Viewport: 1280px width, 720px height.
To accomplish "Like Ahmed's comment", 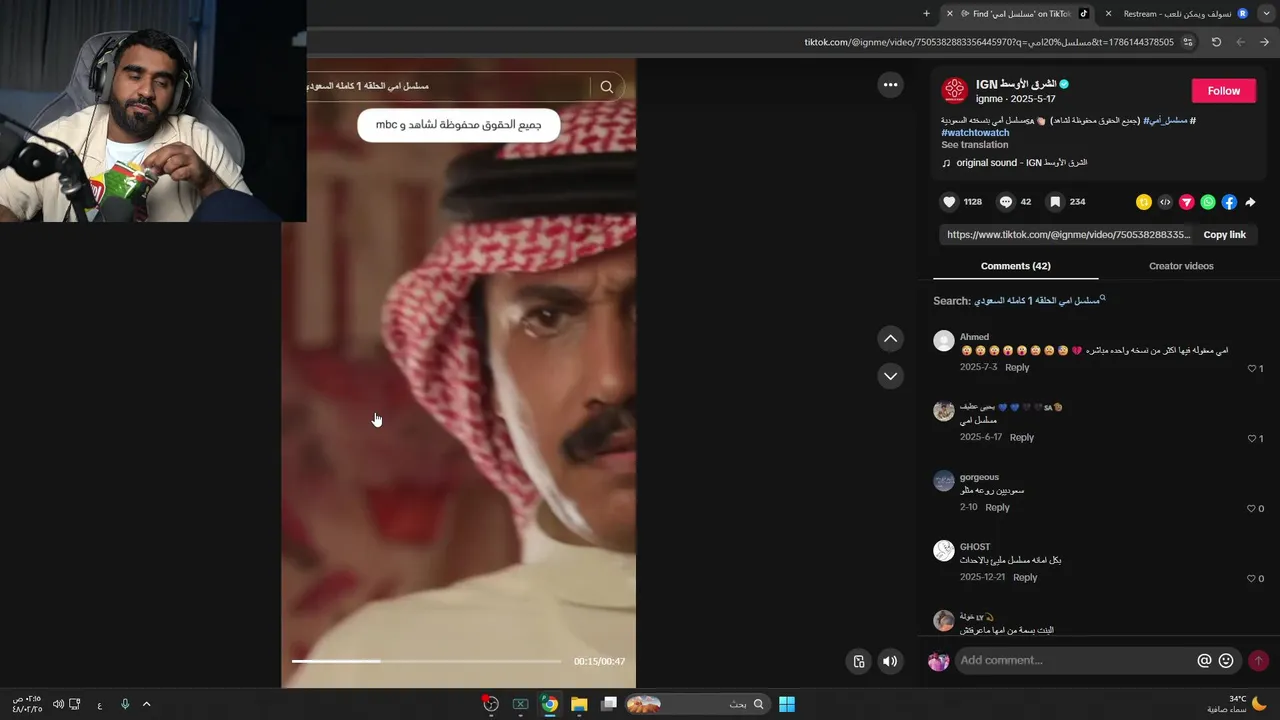I will (1251, 369).
